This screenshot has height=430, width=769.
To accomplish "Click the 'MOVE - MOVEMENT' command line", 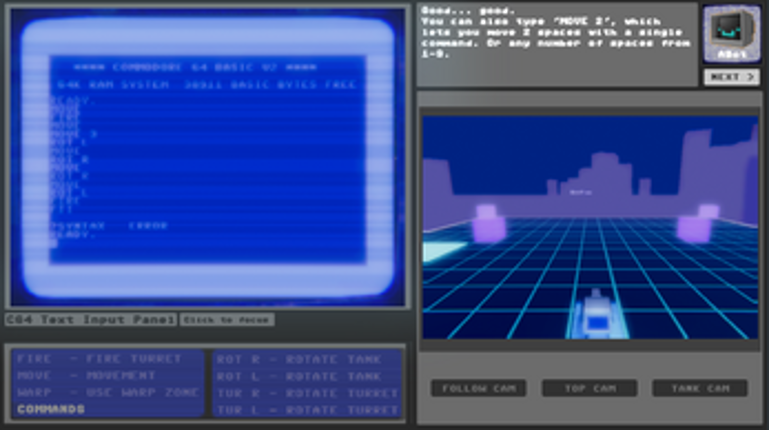I will coord(86,376).
